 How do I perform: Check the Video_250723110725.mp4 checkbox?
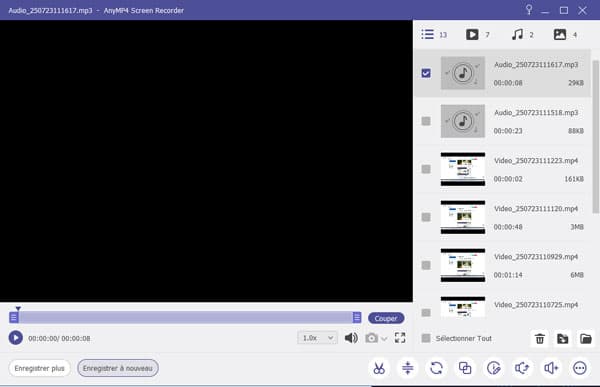click(426, 313)
